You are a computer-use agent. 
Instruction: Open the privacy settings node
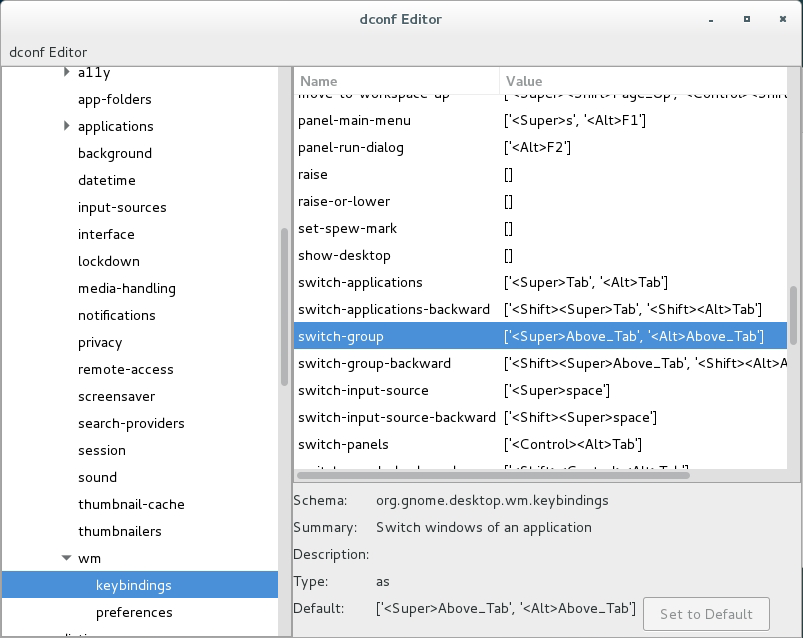tap(100, 342)
